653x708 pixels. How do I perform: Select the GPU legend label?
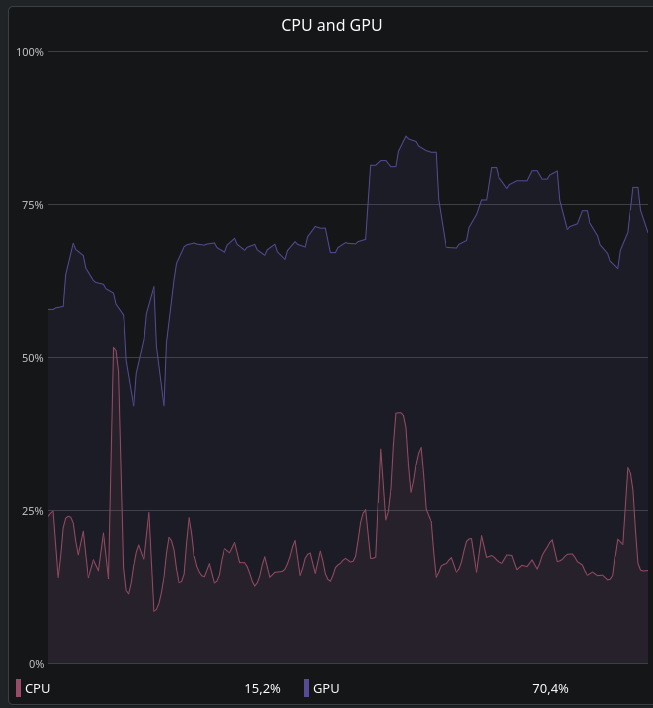(326, 689)
